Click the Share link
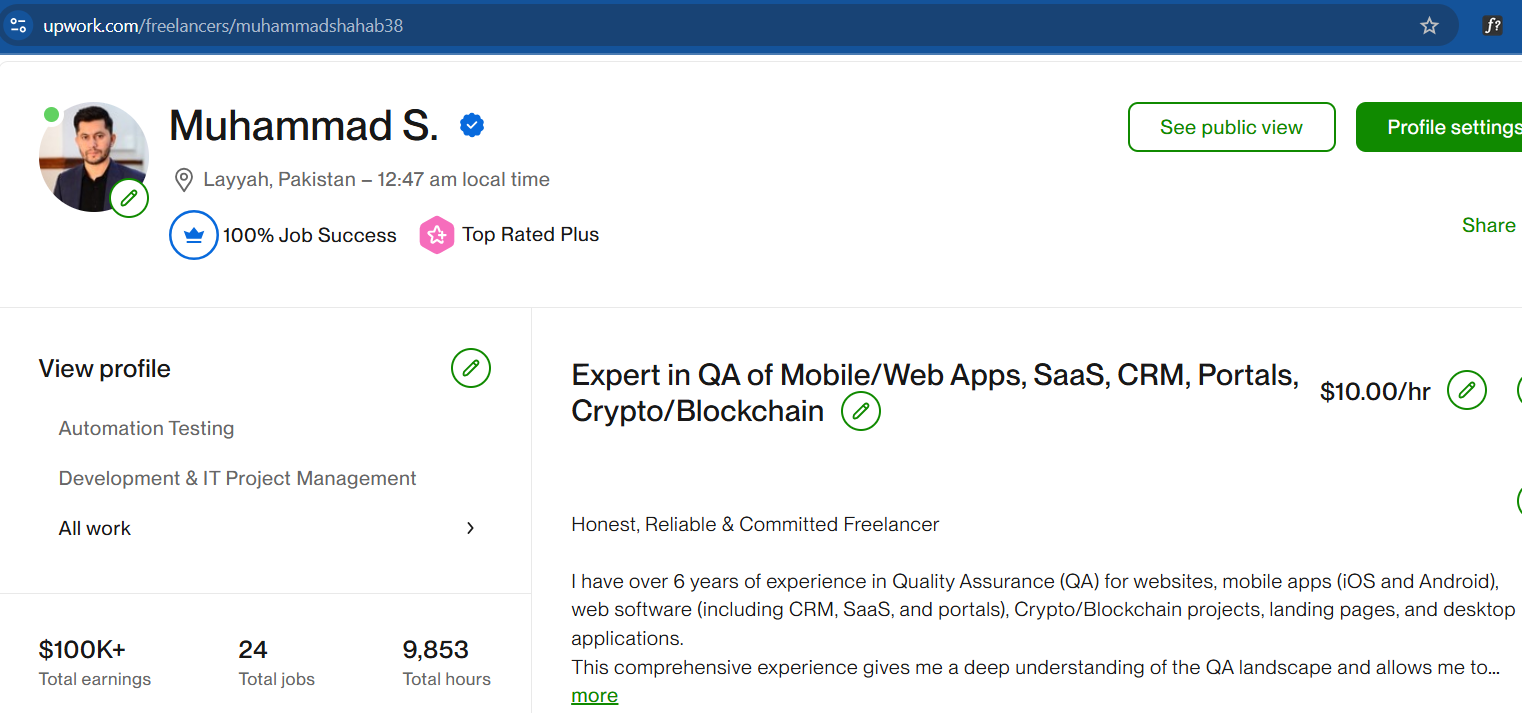 pyautogui.click(x=1488, y=225)
